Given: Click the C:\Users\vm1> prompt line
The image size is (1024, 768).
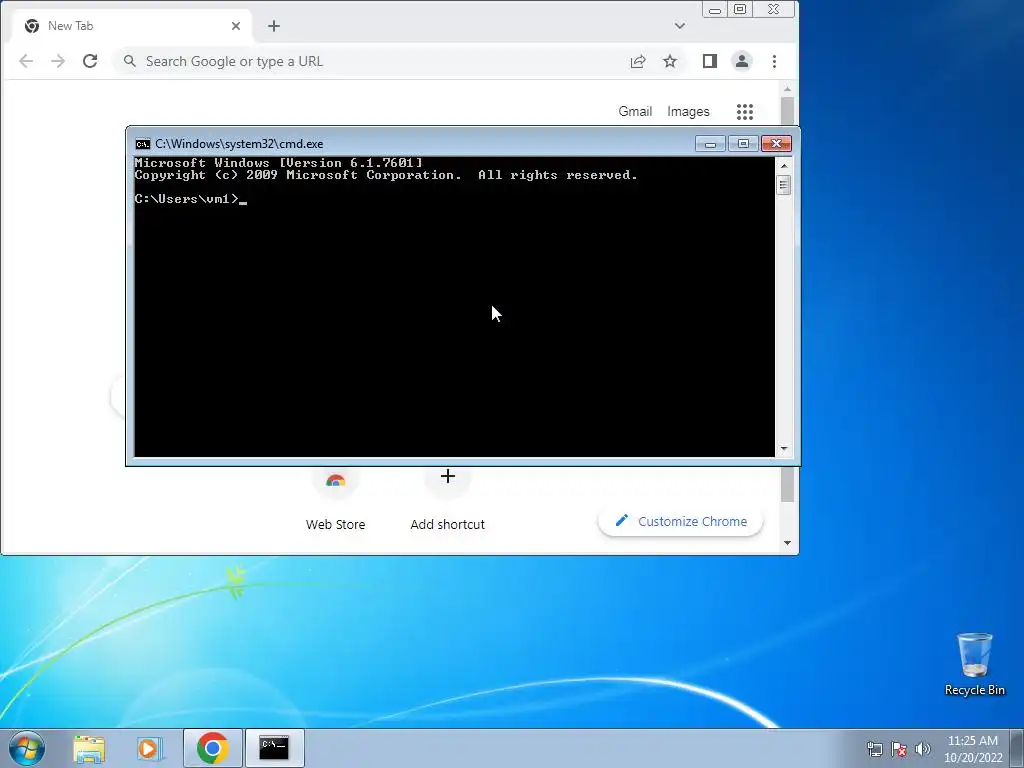Looking at the screenshot, I should coord(191,199).
